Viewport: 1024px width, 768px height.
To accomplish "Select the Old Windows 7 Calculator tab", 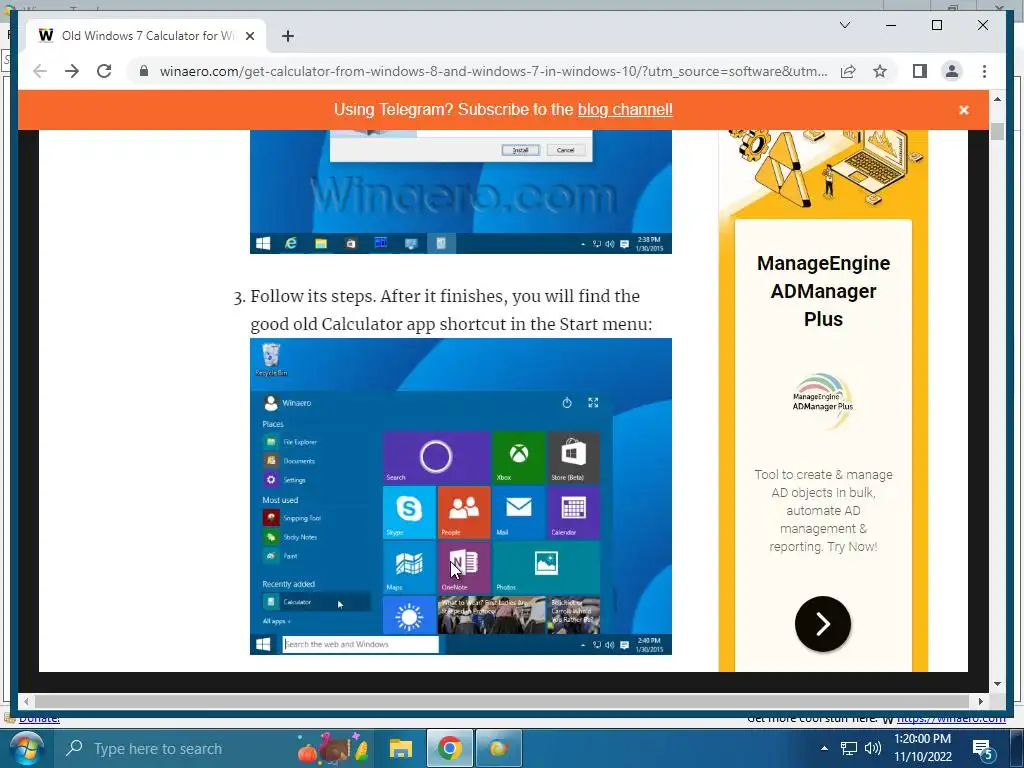I will tap(146, 36).
